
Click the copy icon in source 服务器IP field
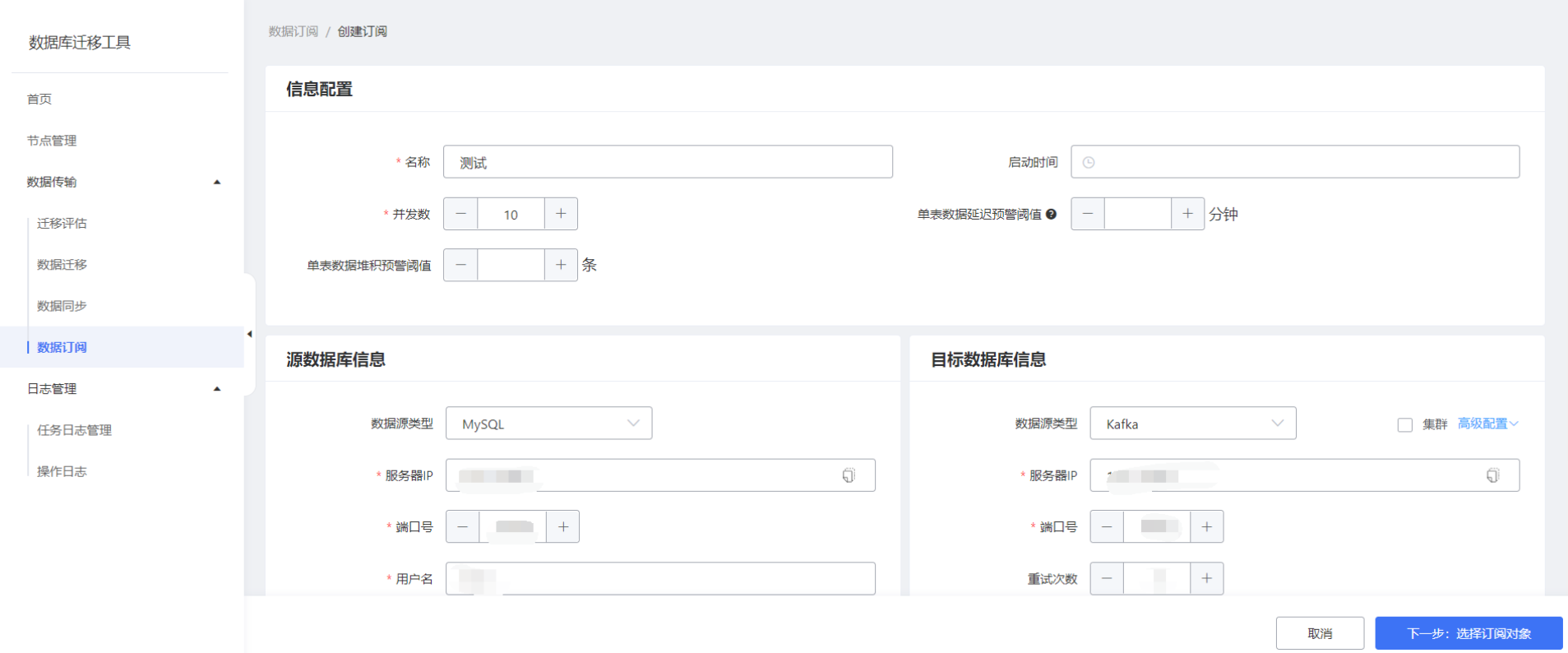tap(849, 475)
